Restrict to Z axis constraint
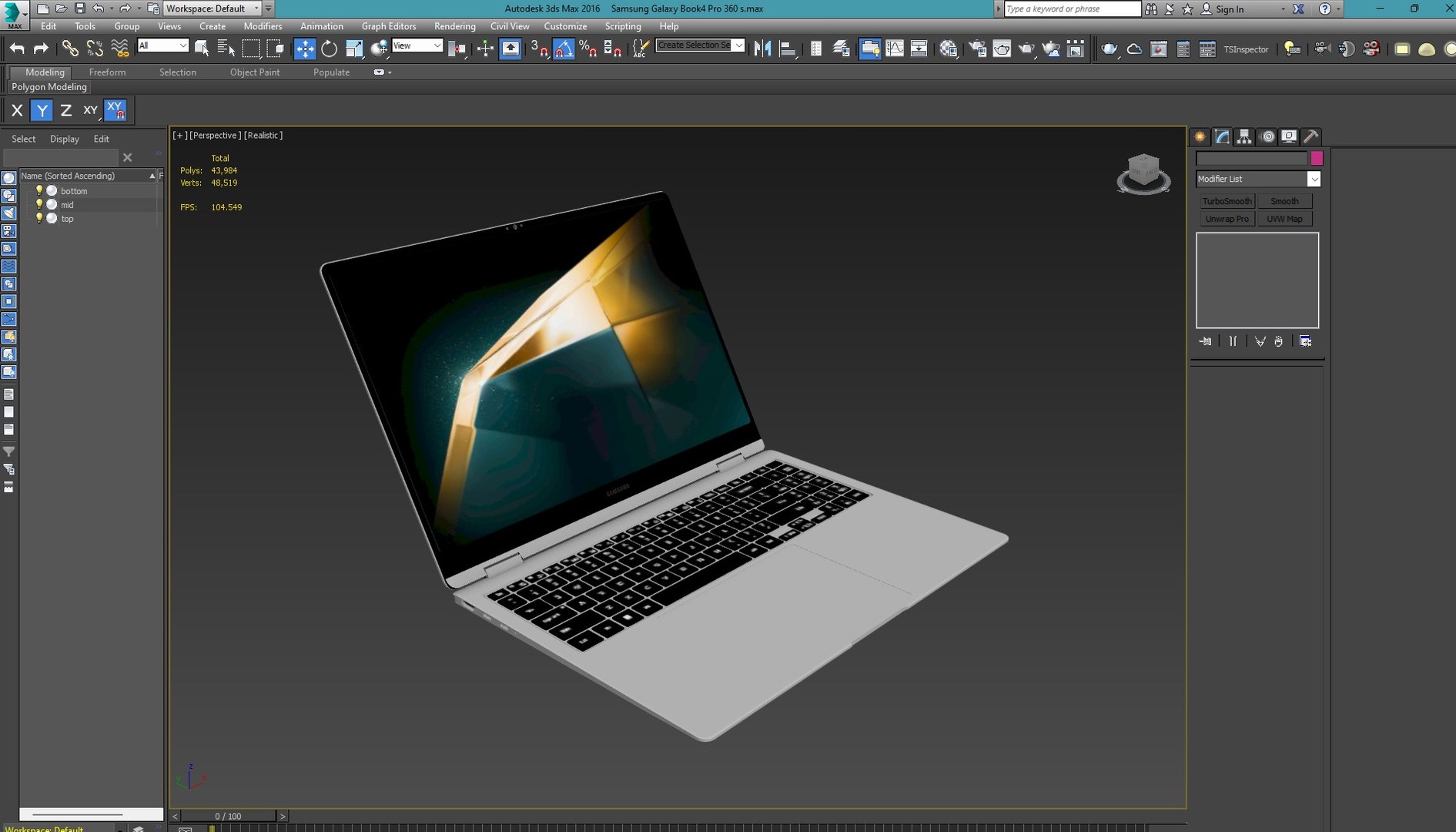1456x832 pixels. (x=66, y=110)
